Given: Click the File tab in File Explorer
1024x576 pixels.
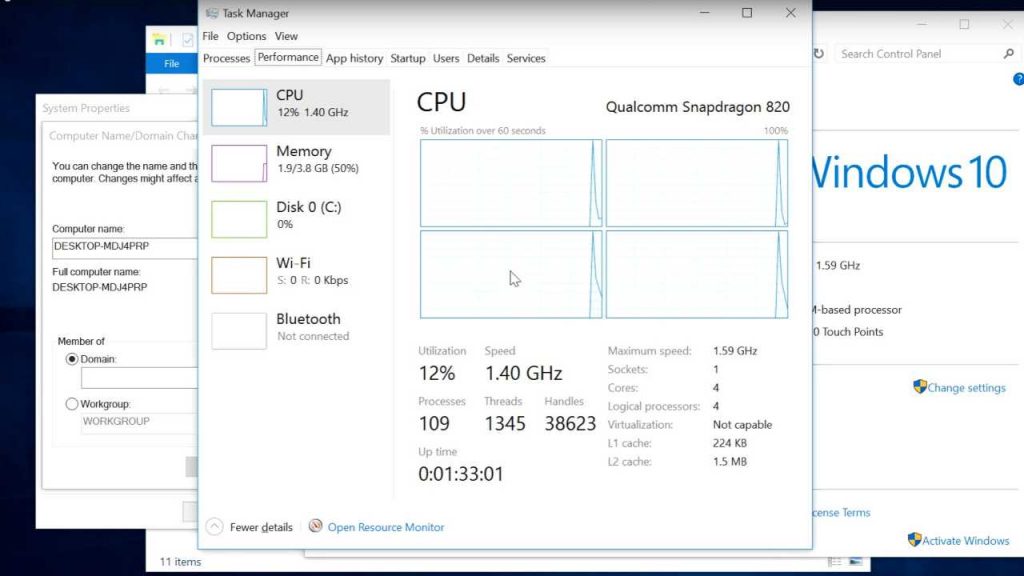Looking at the screenshot, I should coord(171,63).
